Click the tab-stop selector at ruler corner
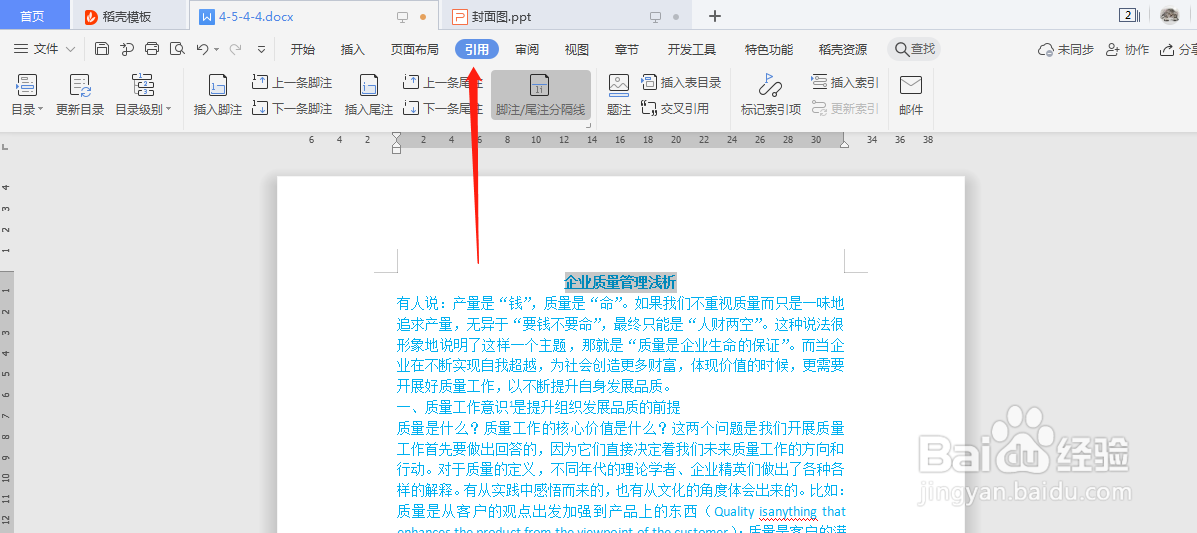This screenshot has width=1197, height=533. pyautogui.click(x=5, y=145)
